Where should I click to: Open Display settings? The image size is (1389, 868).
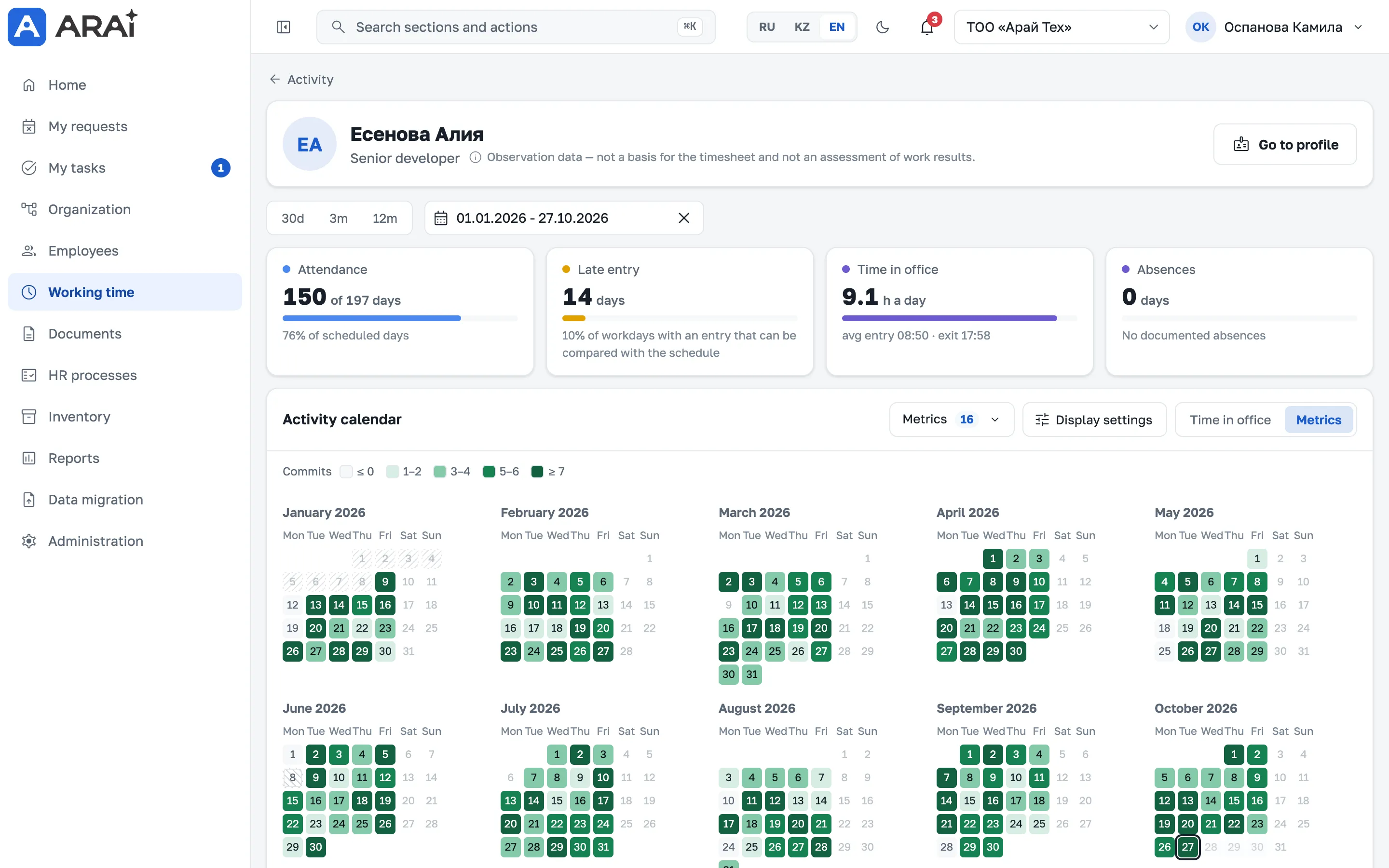click(x=1094, y=420)
